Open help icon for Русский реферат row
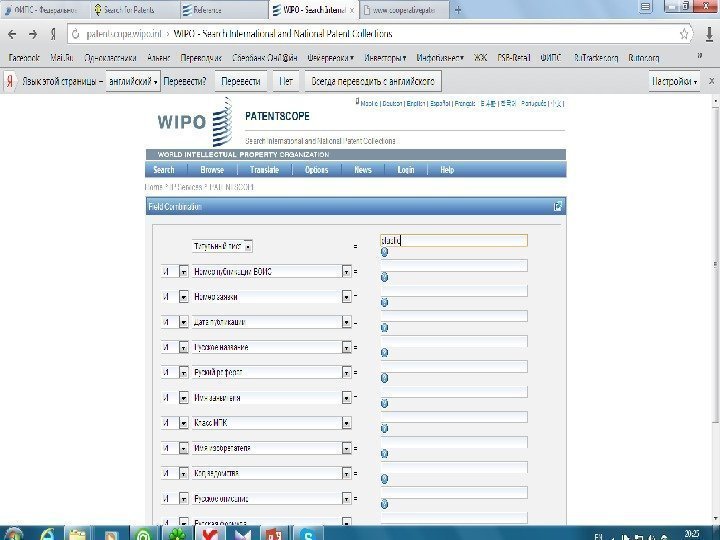 tap(384, 378)
